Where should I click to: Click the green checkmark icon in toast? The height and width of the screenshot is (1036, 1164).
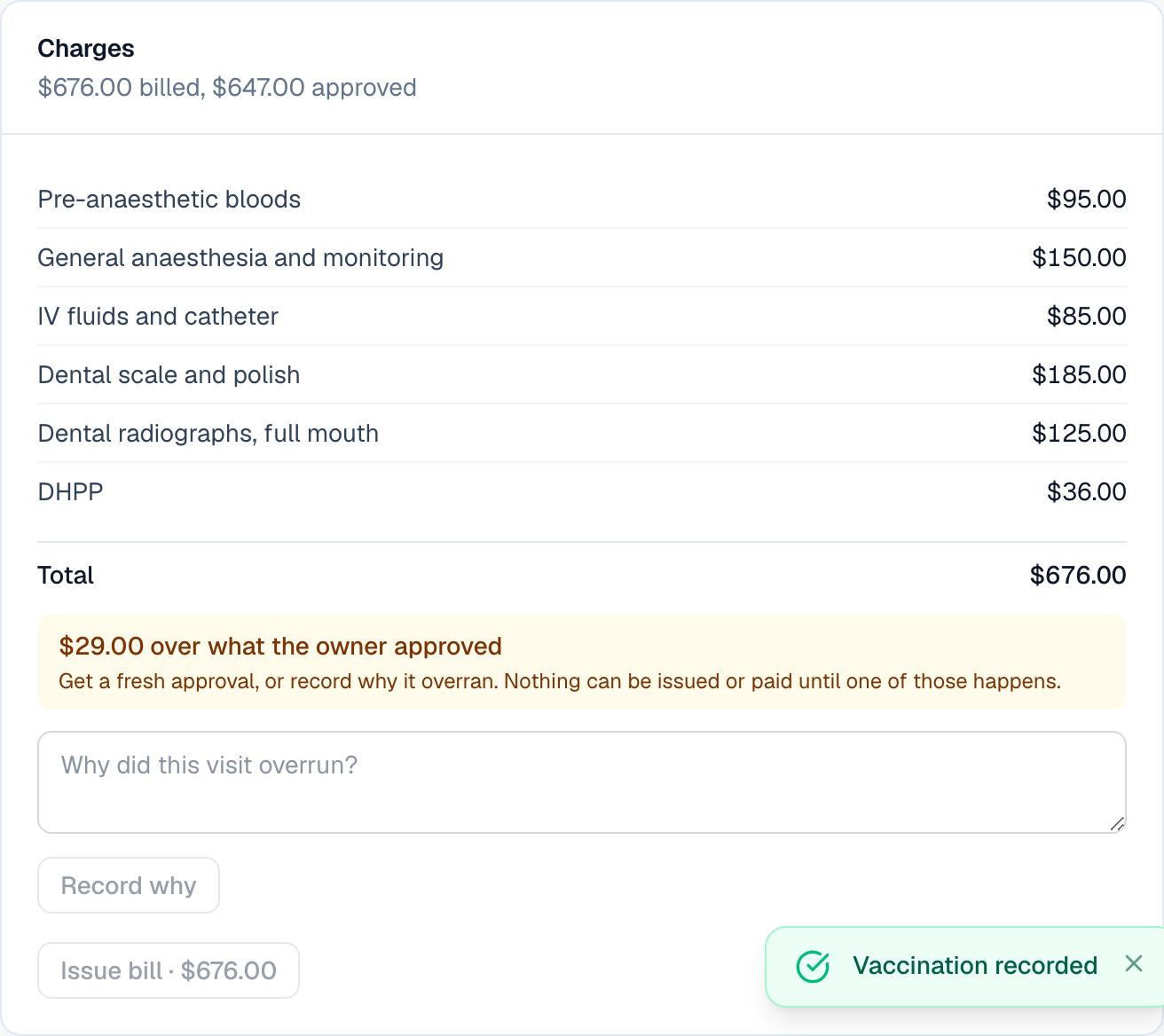813,966
